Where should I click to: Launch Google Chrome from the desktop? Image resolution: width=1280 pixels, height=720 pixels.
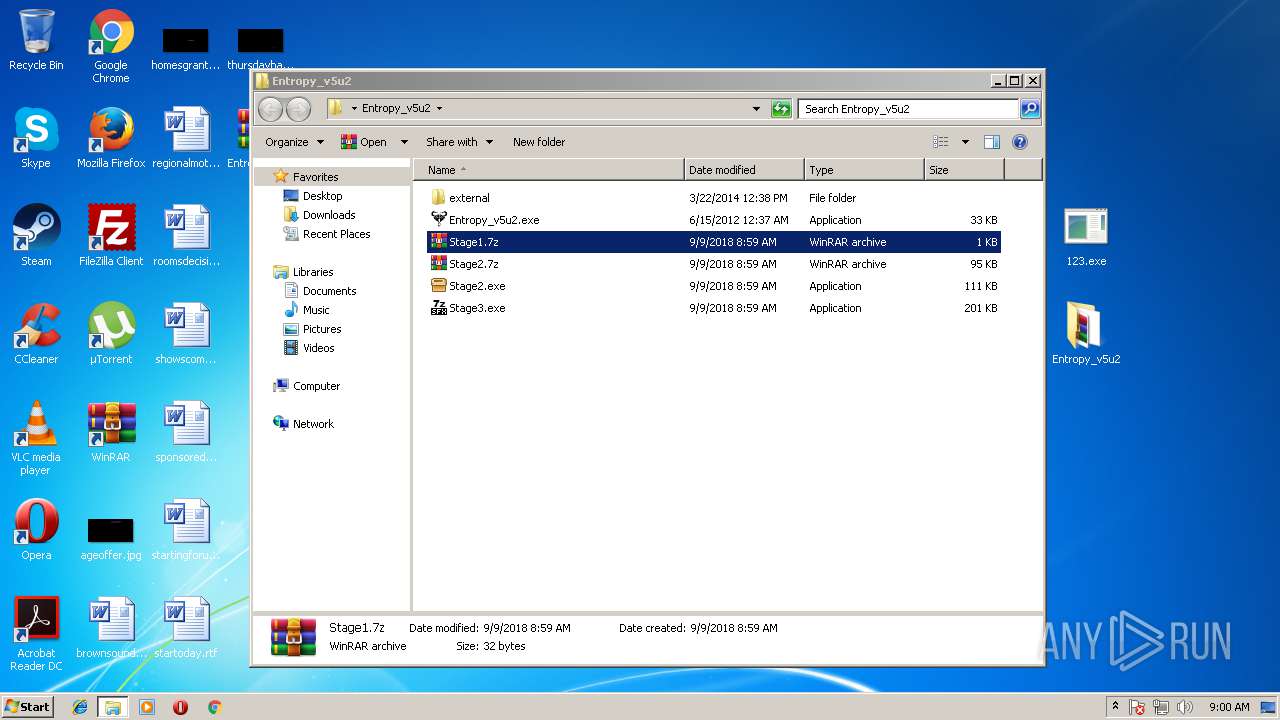[111, 46]
